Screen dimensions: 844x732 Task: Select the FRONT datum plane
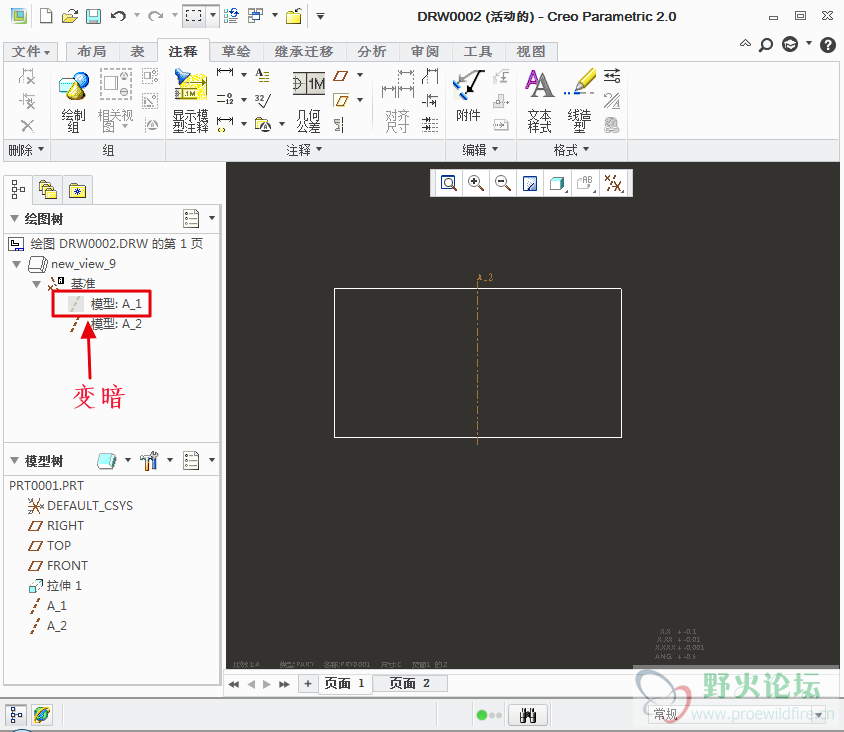[x=58, y=566]
